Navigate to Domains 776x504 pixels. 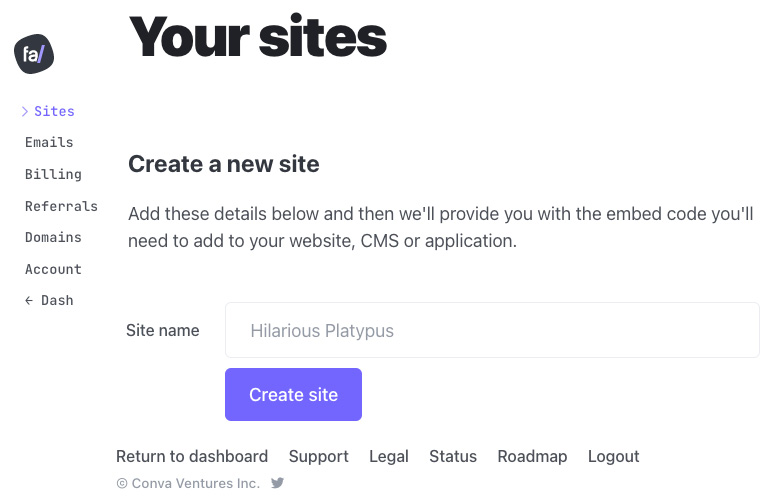[x=53, y=237]
